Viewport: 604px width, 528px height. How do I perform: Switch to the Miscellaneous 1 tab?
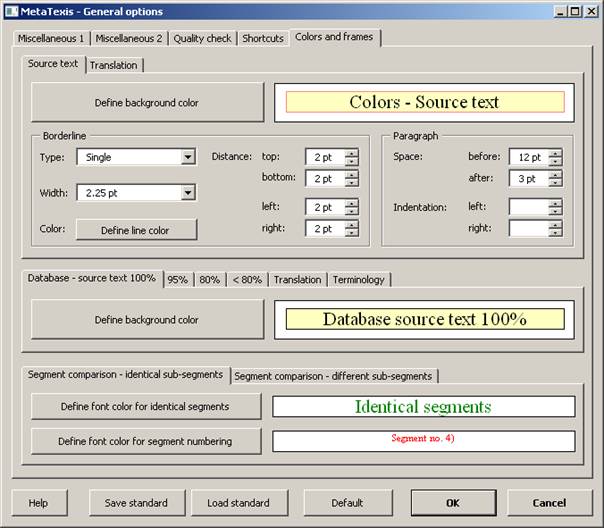(x=51, y=39)
